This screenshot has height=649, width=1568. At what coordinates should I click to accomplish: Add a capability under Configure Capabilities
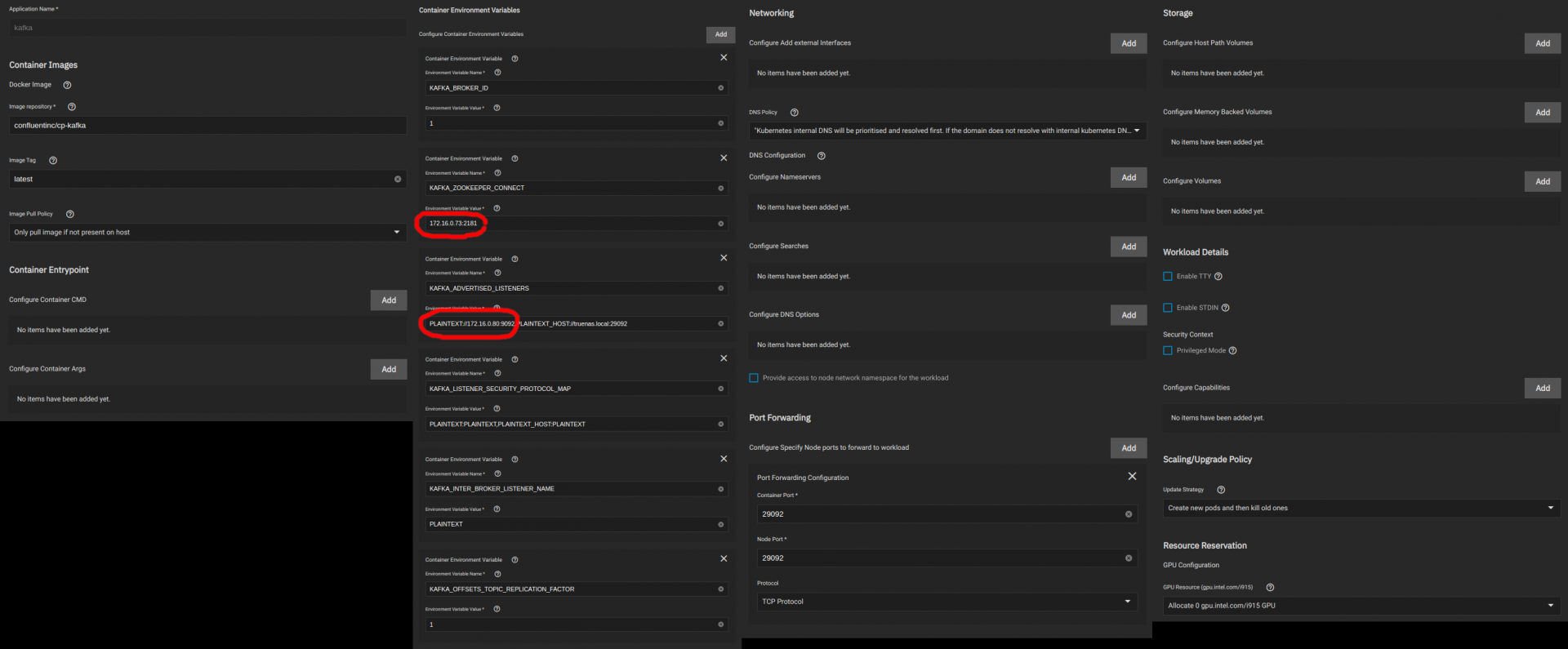(1543, 388)
